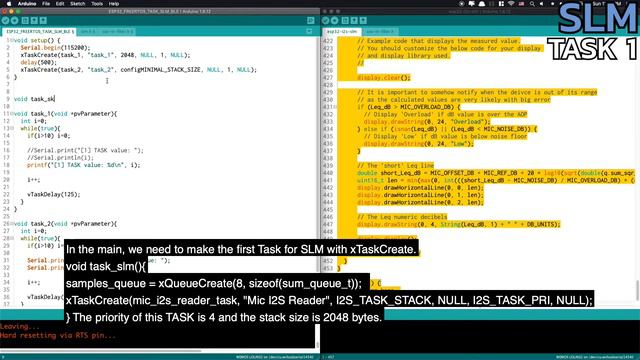The image size is (640, 360).
Task: Click Verify button in right esp32-i2s-slm window
Action: click(325, 20)
